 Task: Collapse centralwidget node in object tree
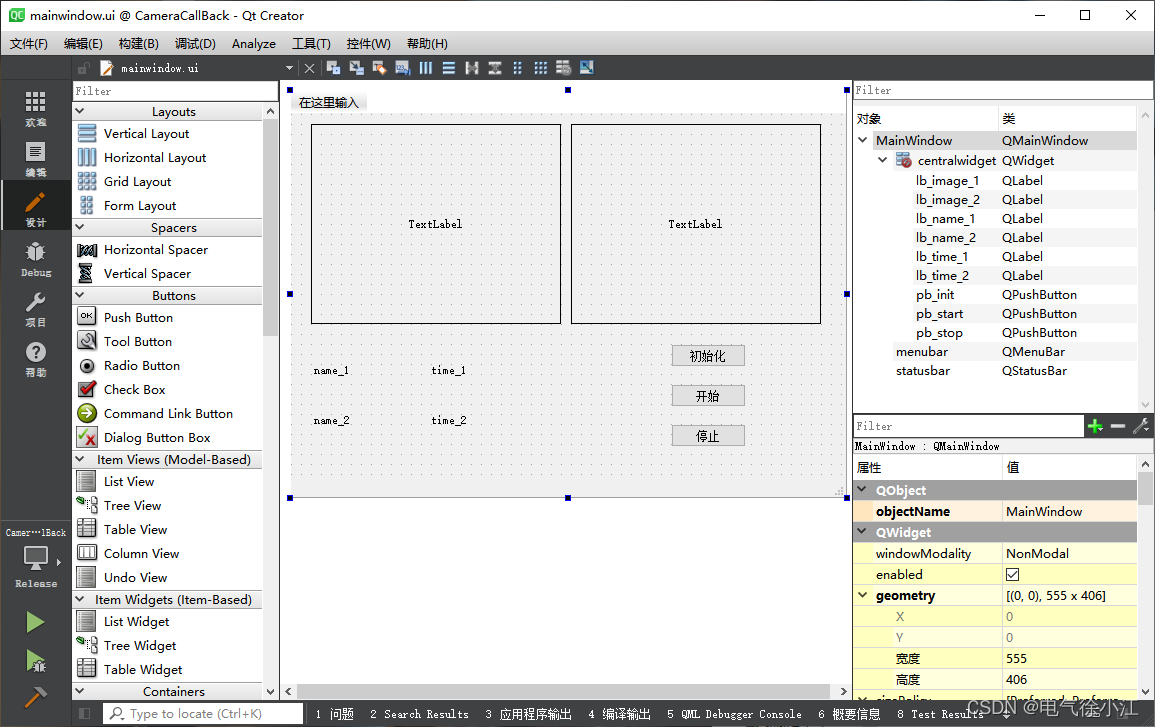click(882, 160)
